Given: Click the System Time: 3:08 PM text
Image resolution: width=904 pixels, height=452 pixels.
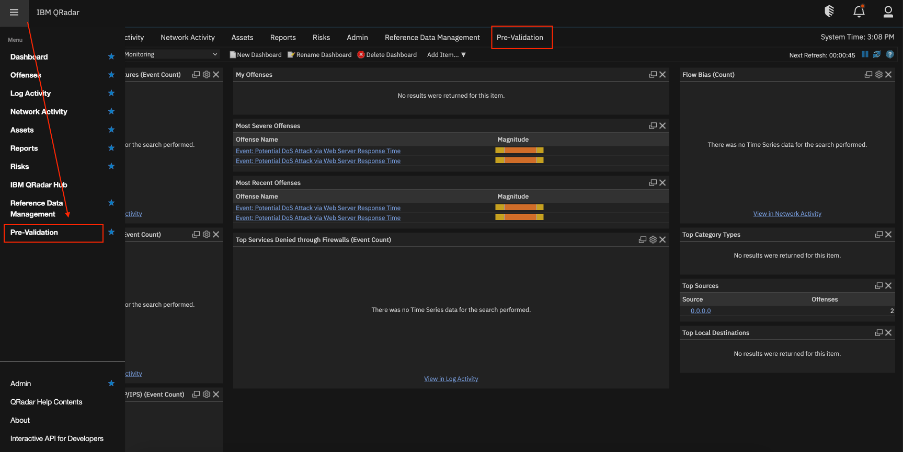Looking at the screenshot, I should point(857,37).
